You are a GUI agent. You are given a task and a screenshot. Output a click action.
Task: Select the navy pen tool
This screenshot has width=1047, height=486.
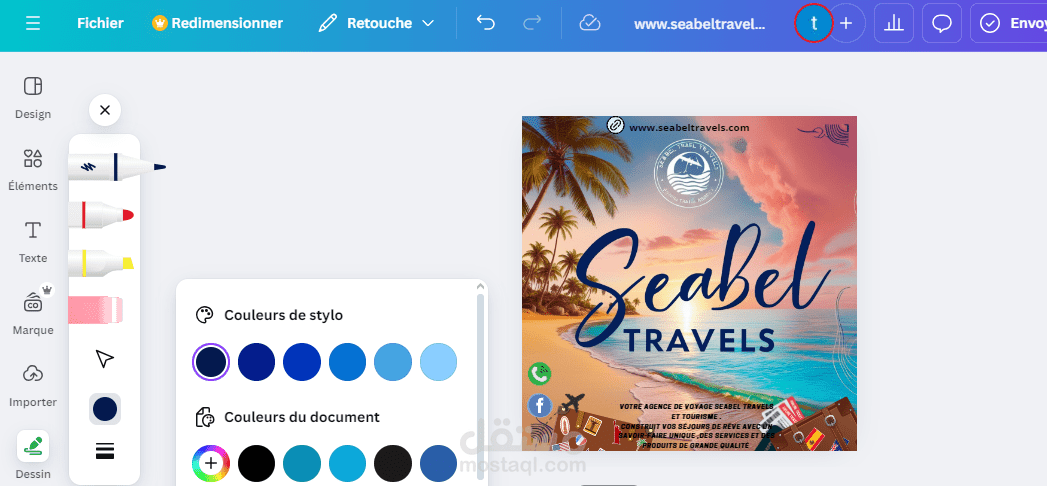pyautogui.click(x=117, y=167)
